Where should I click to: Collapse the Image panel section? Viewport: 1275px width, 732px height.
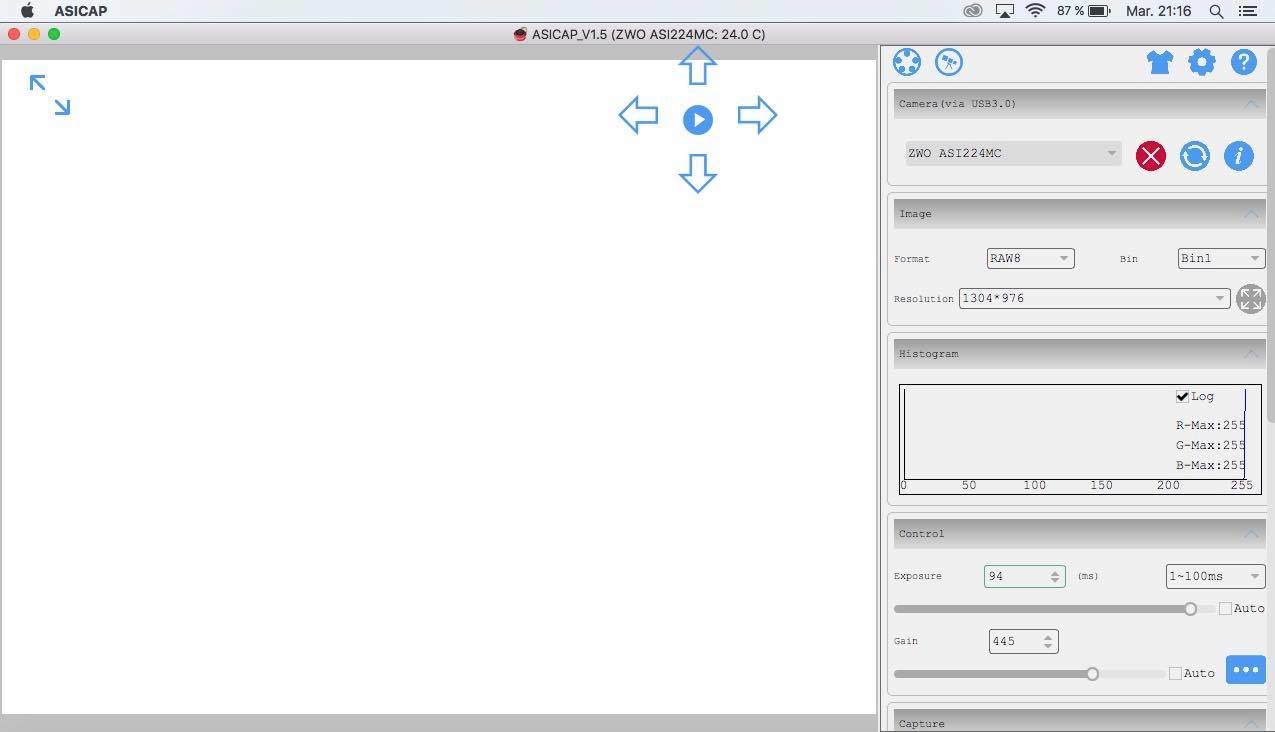click(x=1251, y=214)
